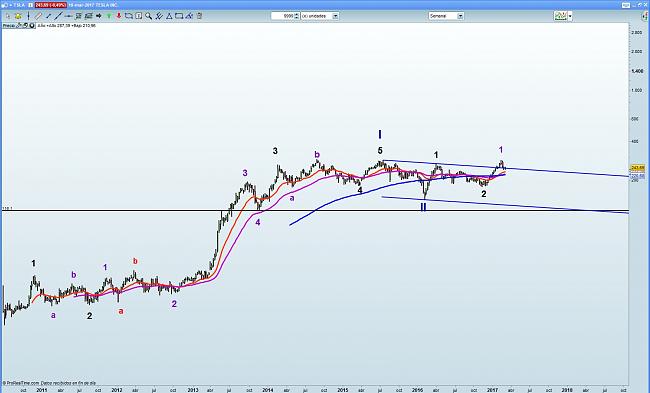Insert a green up-arrow marker

(109, 16)
